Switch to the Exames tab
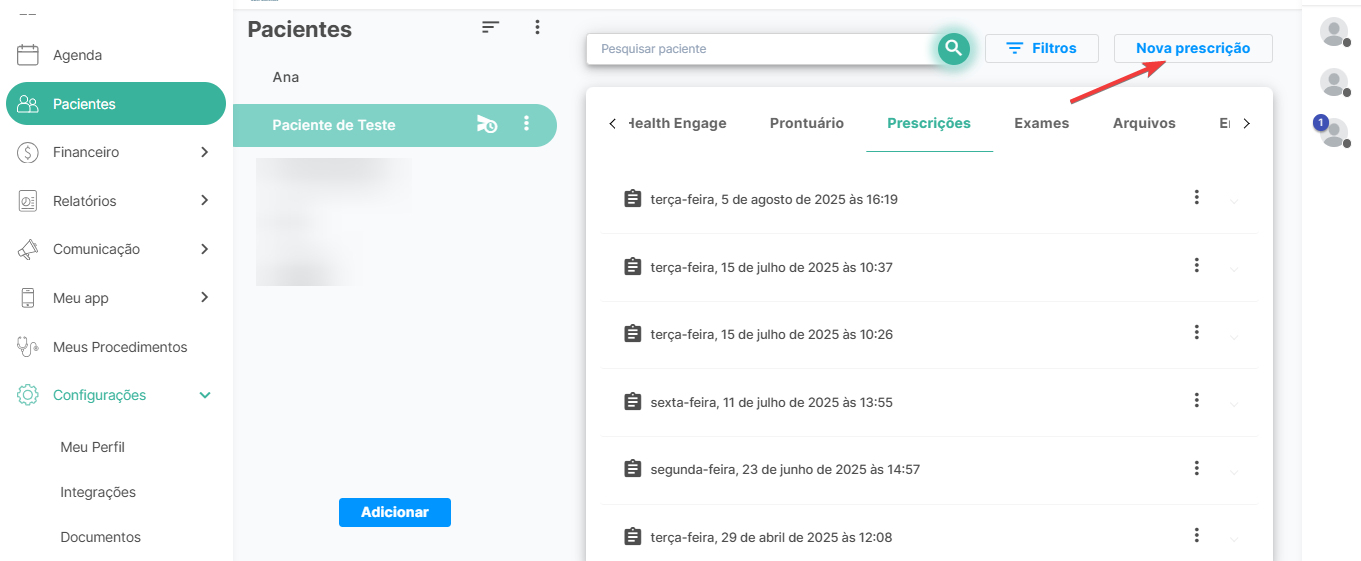The width and height of the screenshot is (1361, 561). [1041, 124]
